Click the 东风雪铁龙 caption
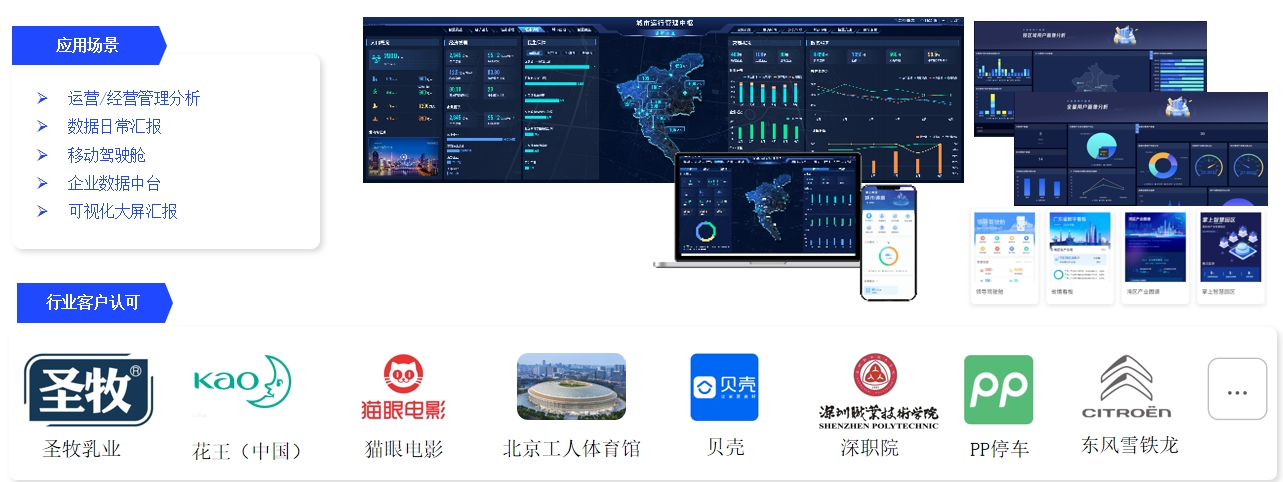1283x482 pixels. [1130, 444]
